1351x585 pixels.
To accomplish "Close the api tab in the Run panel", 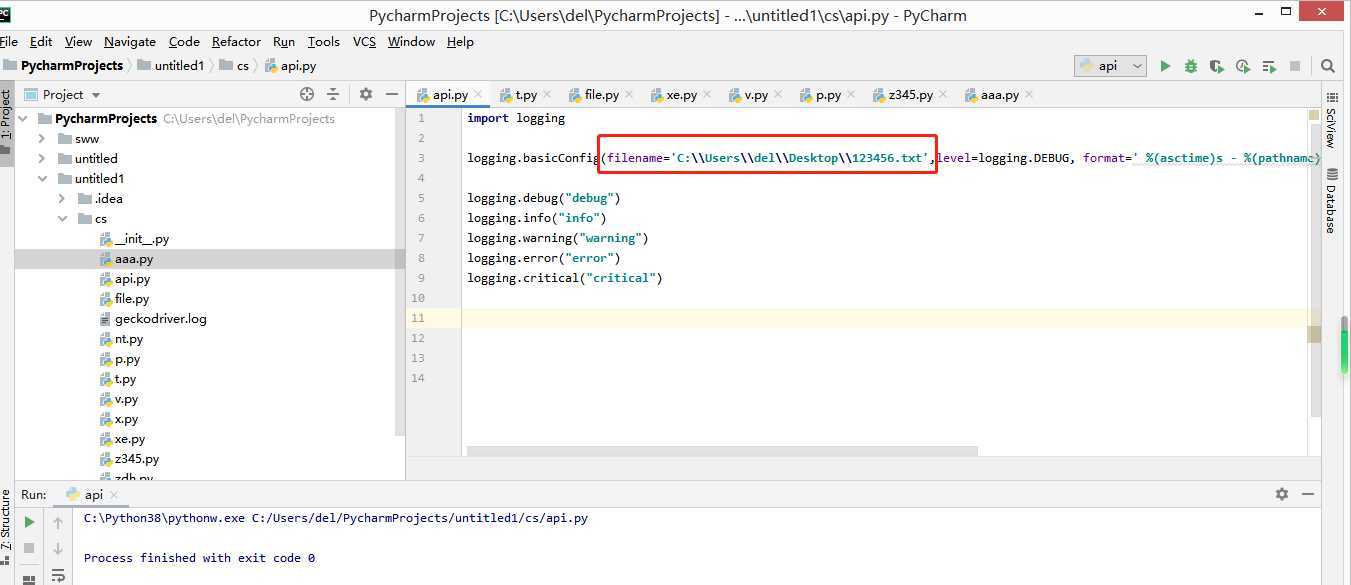I will pyautogui.click(x=115, y=495).
